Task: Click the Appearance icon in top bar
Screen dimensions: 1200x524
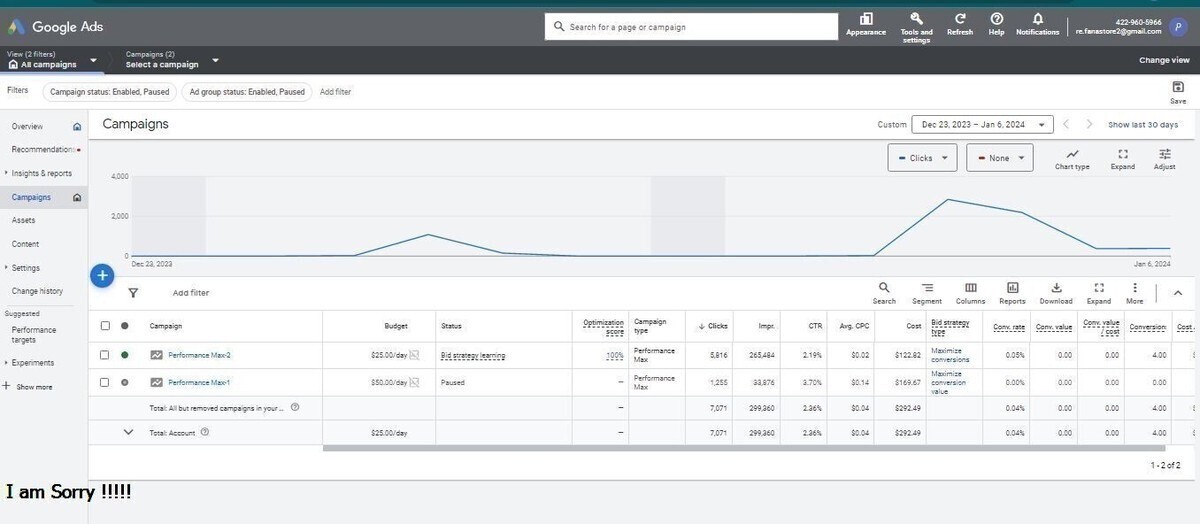Action: pyautogui.click(x=865, y=19)
